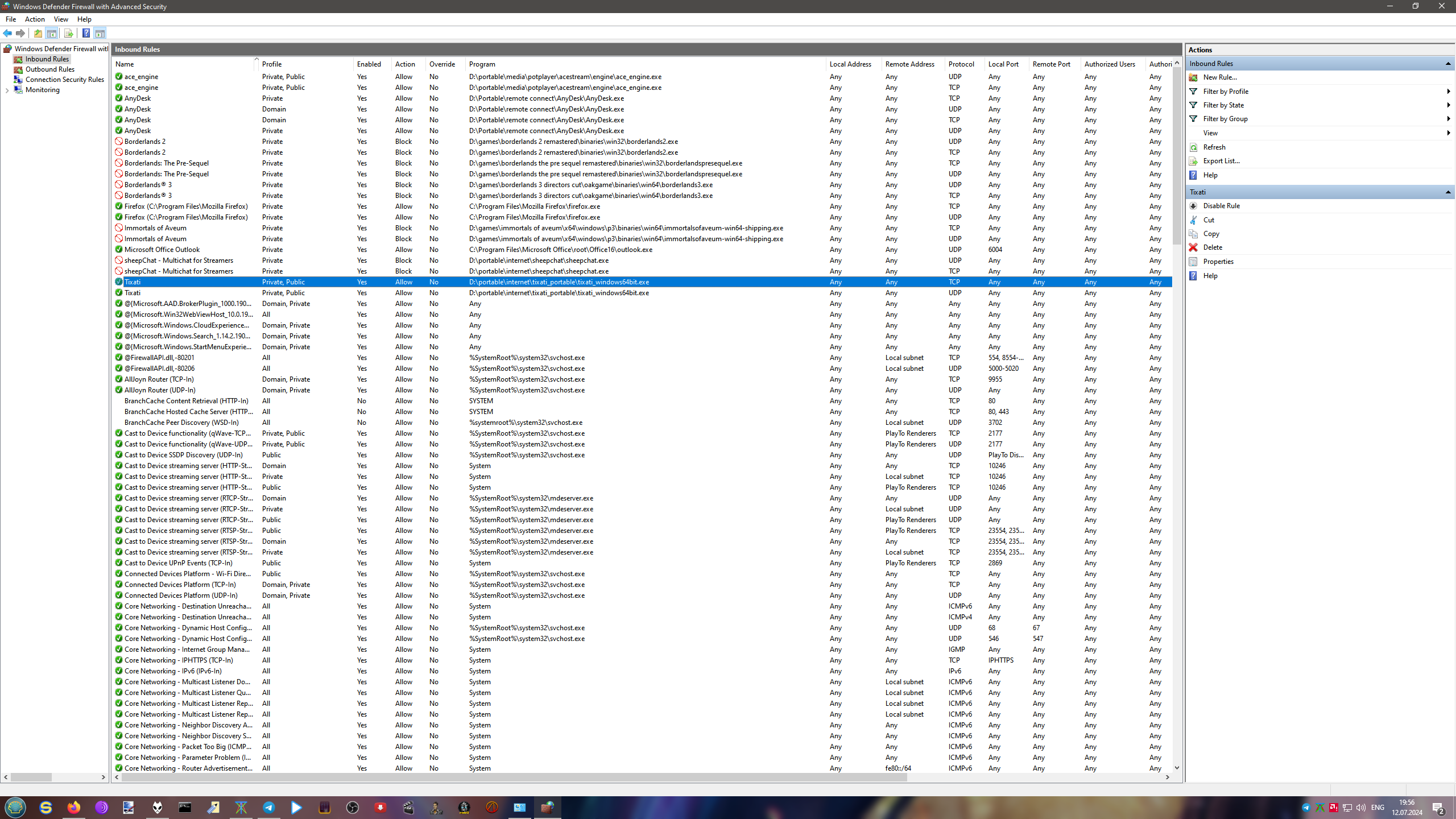Click the Back arrow toolbar icon

coord(7,33)
